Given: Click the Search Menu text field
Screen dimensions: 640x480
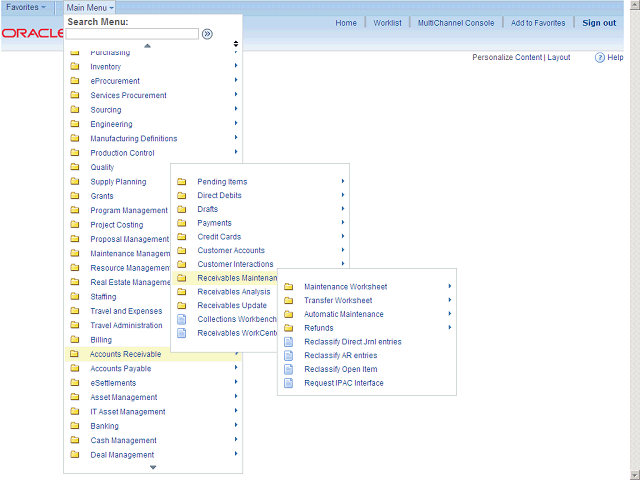Looking at the screenshot, I should click(132, 33).
